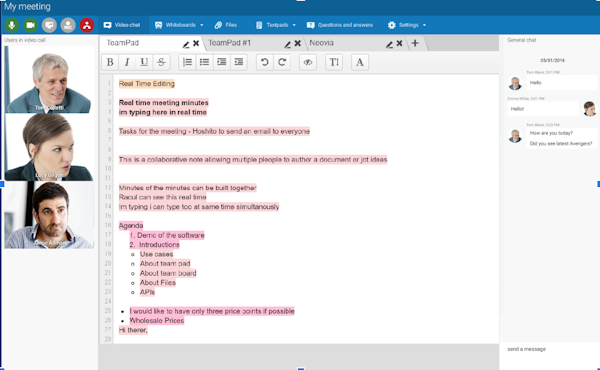Undo the last edit
This screenshot has width=600, height=370.
[x=264, y=62]
